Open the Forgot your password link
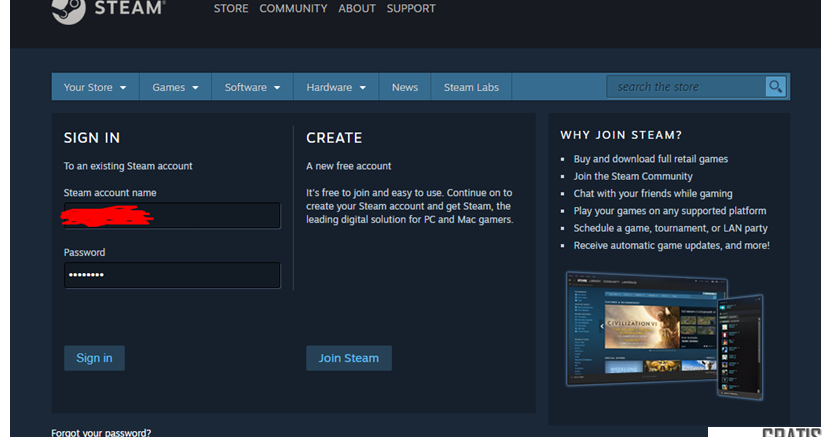Viewport: 832px width, 437px height. 101,432
